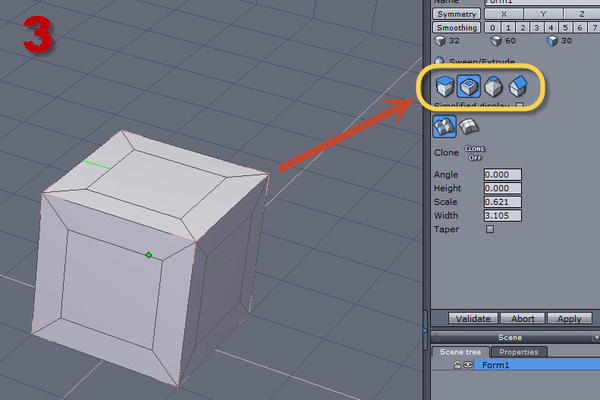This screenshot has width=600, height=400.
Task: Set smoothing level to 4
Action: (x=551, y=28)
